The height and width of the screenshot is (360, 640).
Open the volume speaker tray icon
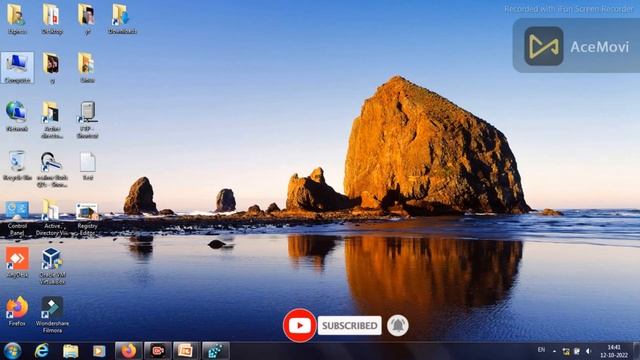pyautogui.click(x=588, y=351)
